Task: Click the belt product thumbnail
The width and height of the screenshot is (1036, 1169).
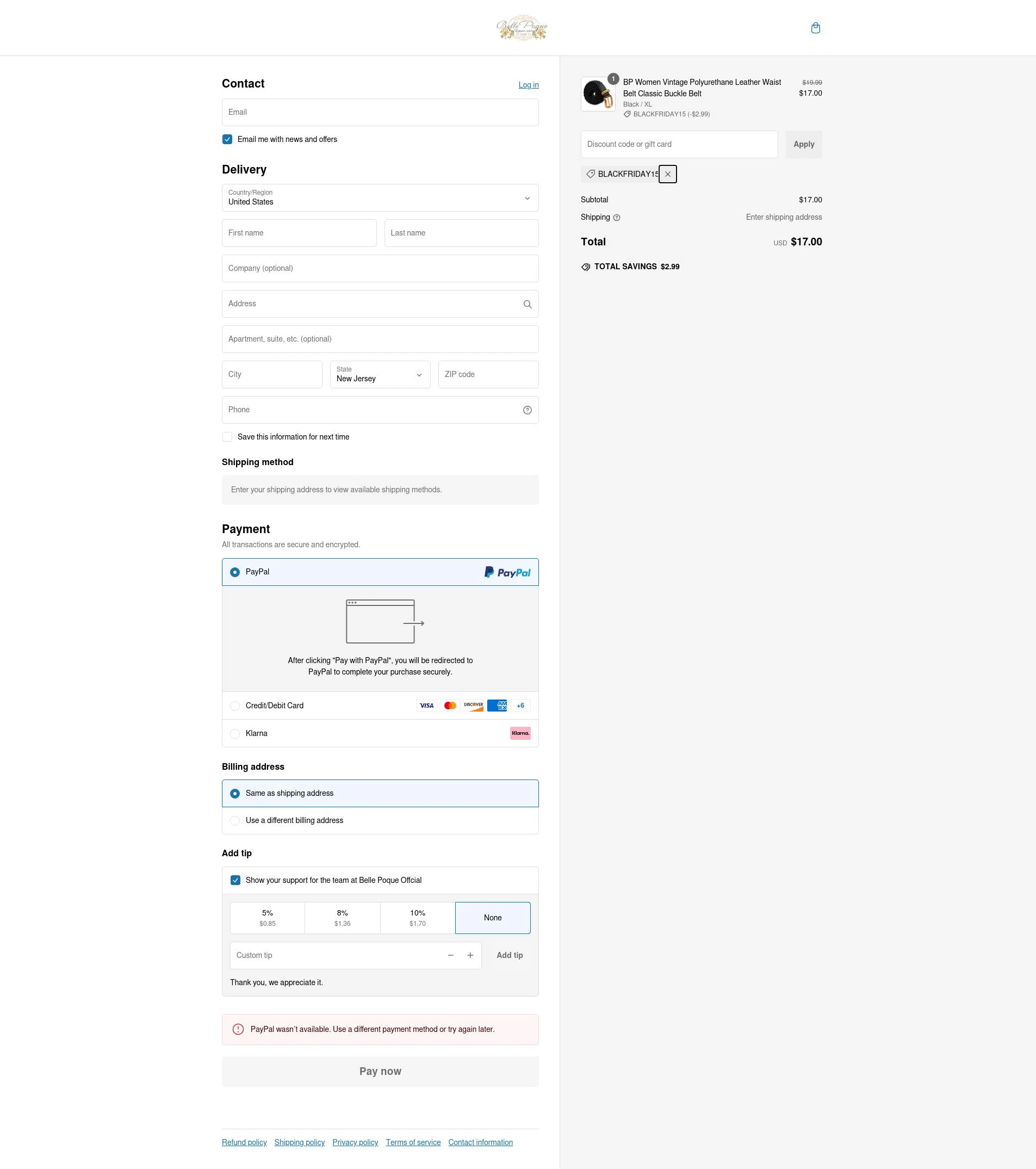Action: [598, 94]
